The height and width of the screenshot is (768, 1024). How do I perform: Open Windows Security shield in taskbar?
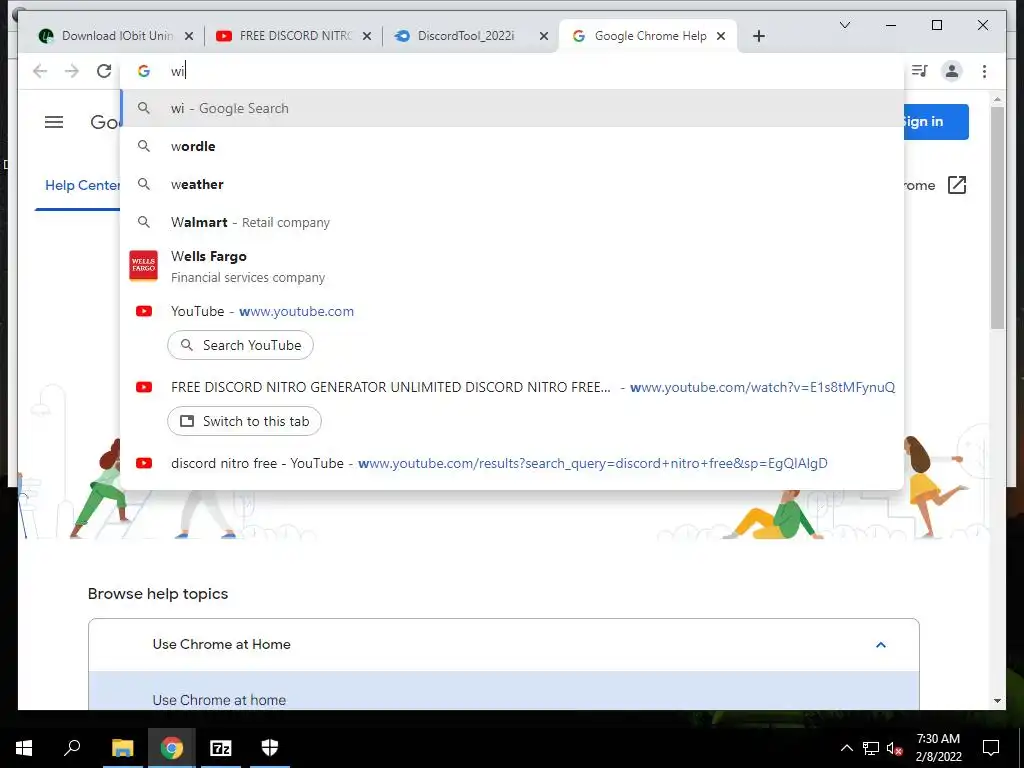click(270, 748)
